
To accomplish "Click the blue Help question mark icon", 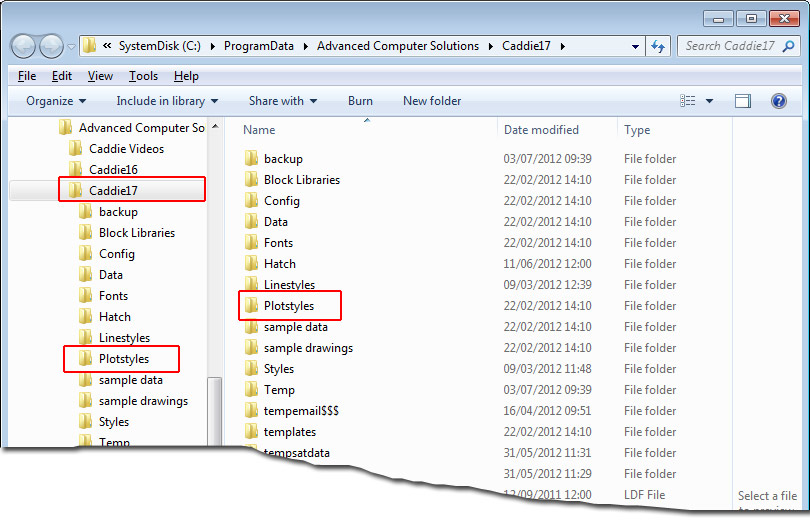I will click(x=779, y=101).
